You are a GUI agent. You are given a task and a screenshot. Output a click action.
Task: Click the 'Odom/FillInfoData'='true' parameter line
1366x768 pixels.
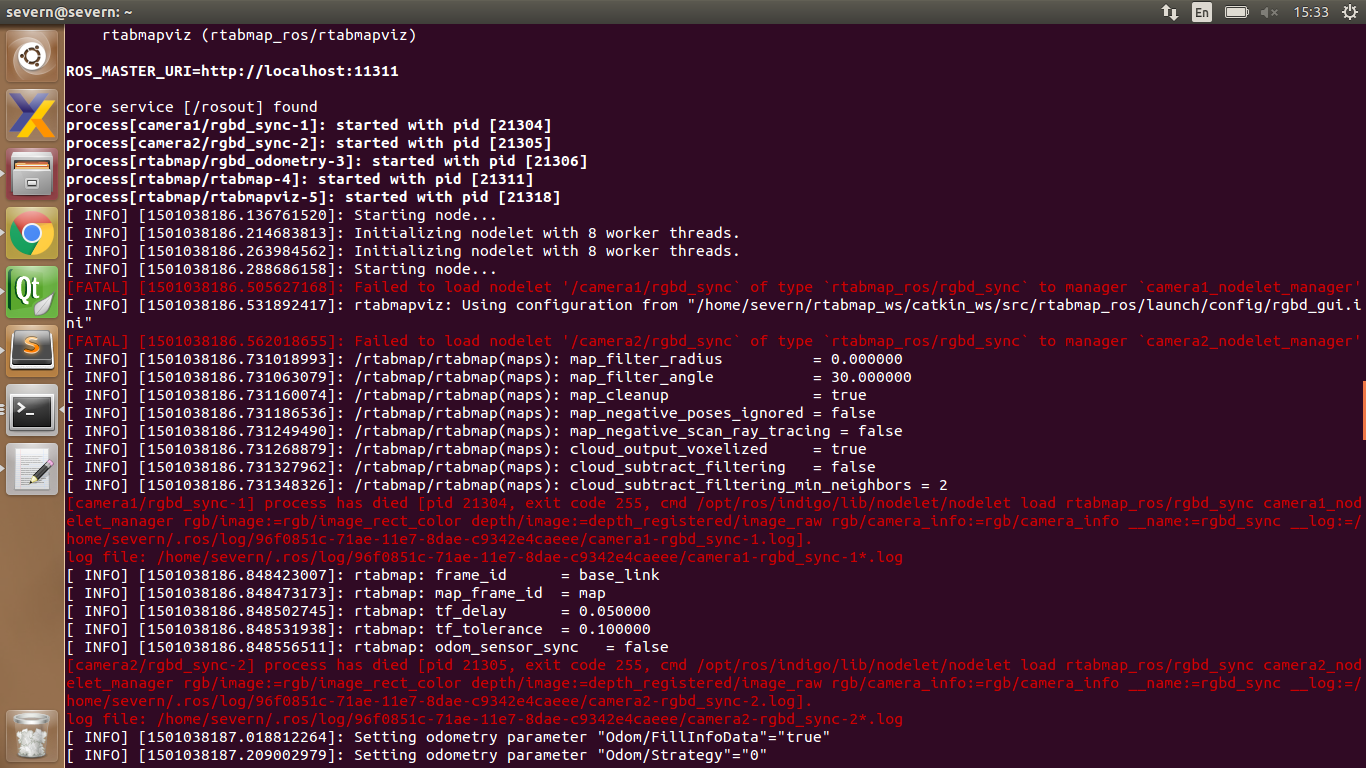(448, 737)
